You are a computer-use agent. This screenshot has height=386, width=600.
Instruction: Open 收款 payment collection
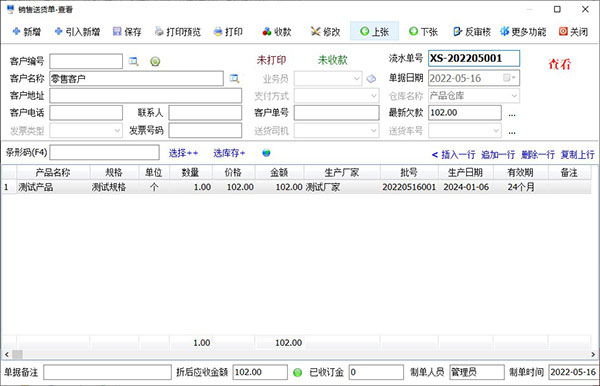coord(277,32)
